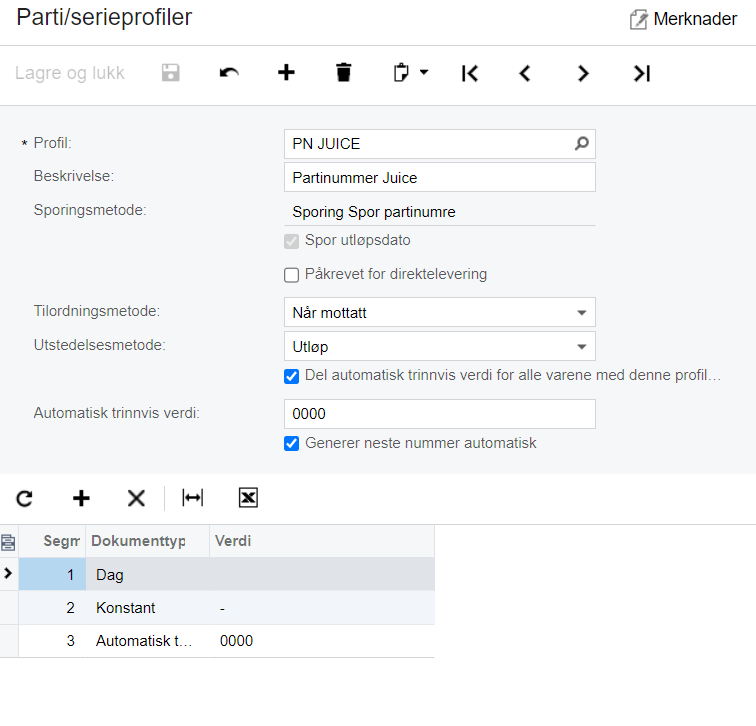Click the Beskrivelse input field
This screenshot has width=756, height=726.
click(x=440, y=177)
